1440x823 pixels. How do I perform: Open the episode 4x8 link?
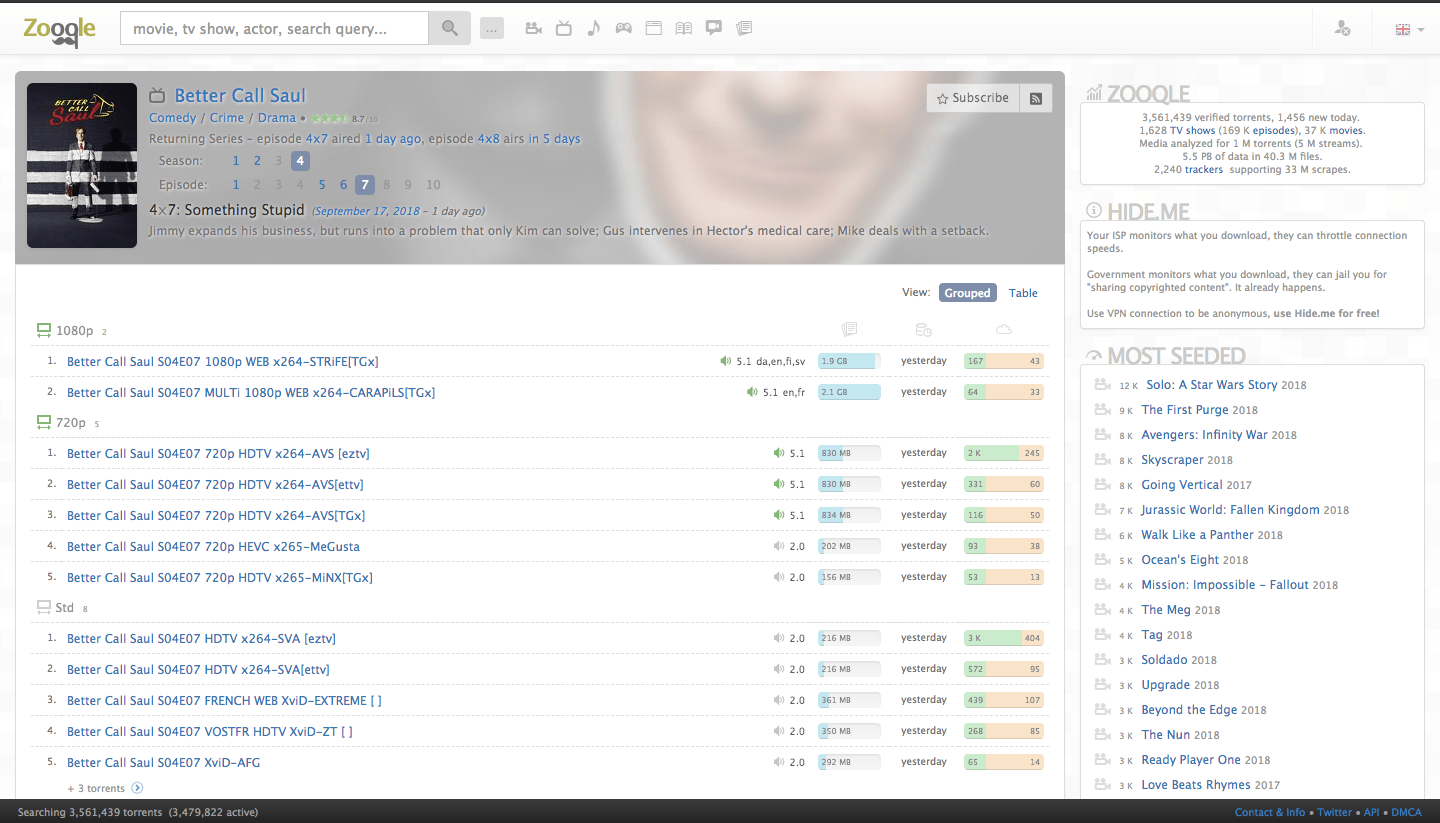[x=488, y=139]
